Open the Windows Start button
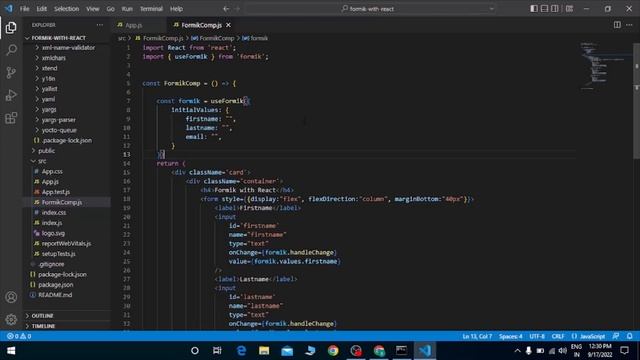This screenshot has height=360, width=640. [11, 351]
